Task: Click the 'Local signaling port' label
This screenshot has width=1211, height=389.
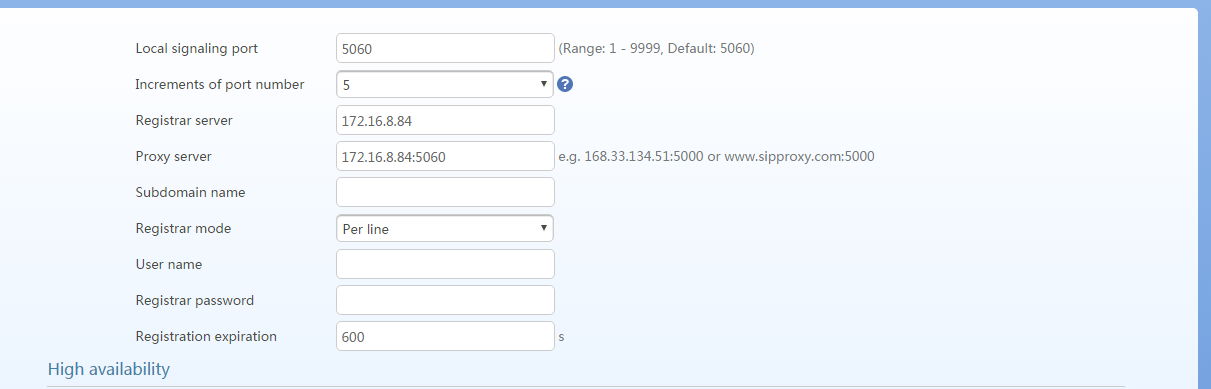Action: (x=197, y=48)
